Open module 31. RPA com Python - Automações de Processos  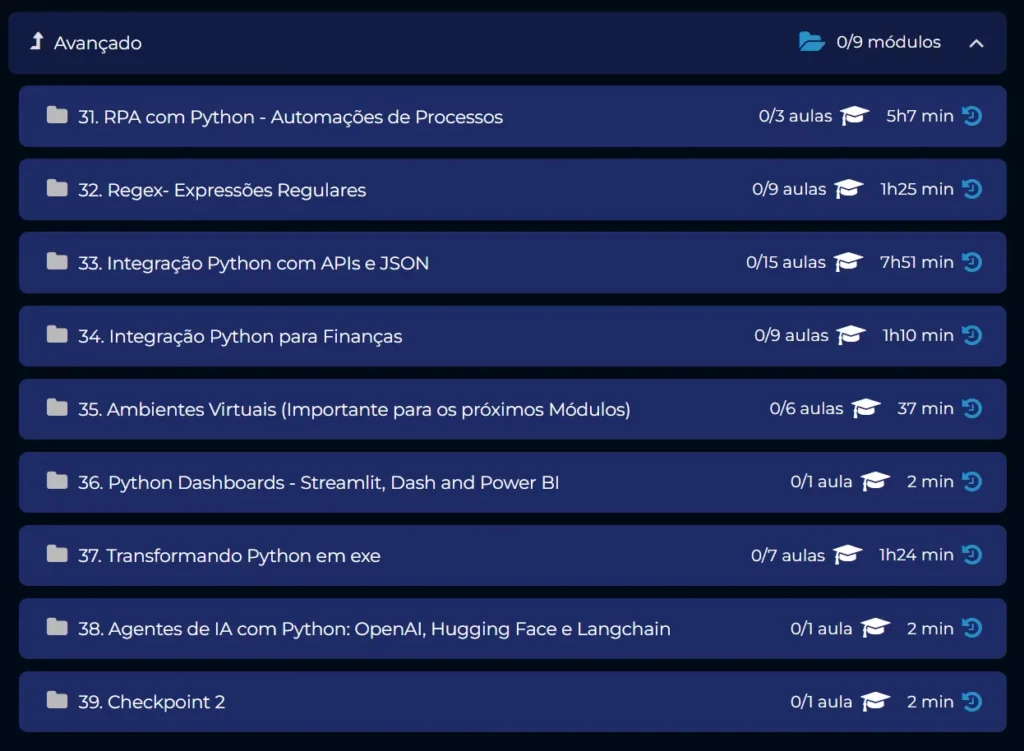512,116
